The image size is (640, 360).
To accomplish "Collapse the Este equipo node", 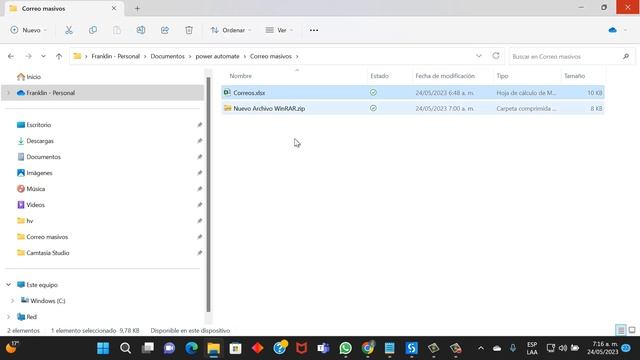I will [x=9, y=285].
